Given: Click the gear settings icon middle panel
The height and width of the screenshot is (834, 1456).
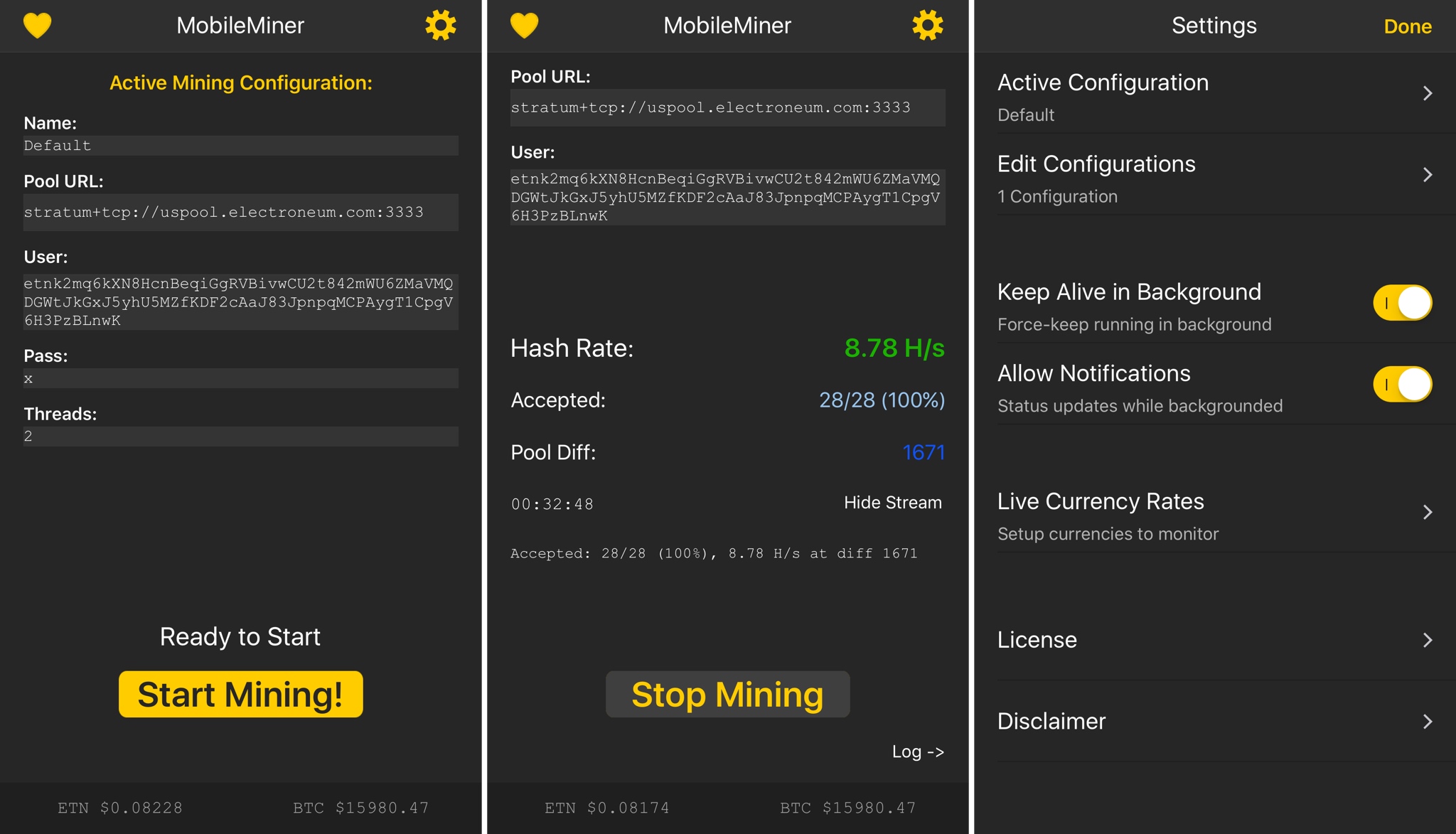Looking at the screenshot, I should pyautogui.click(x=927, y=25).
